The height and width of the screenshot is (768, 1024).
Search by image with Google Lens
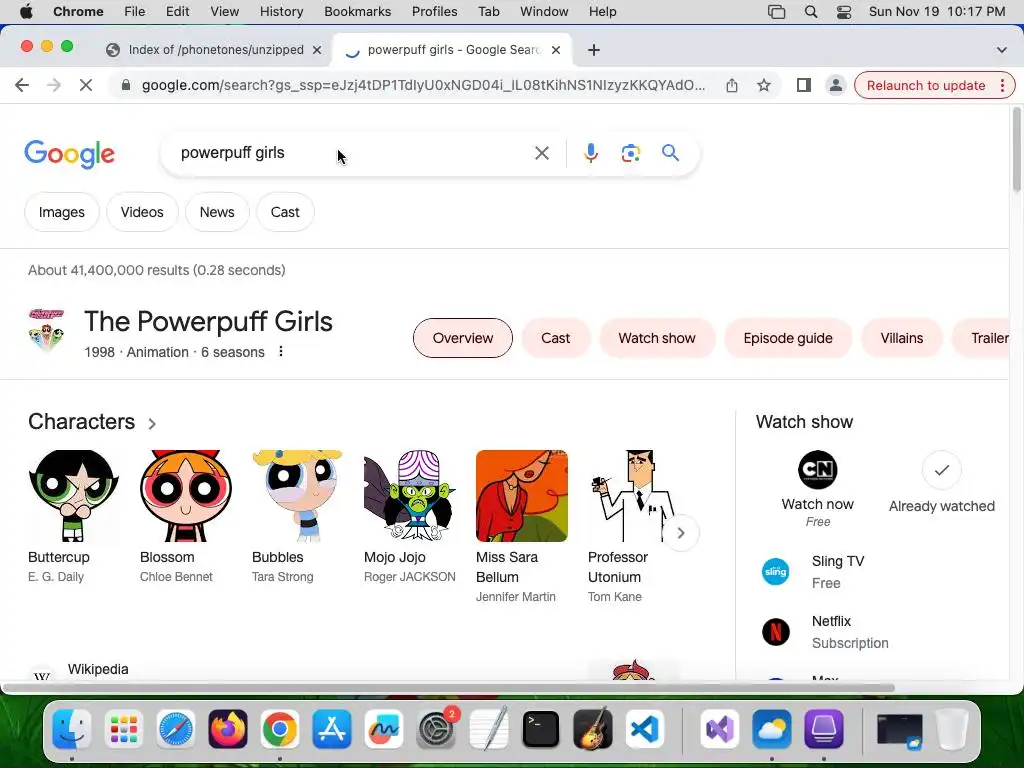click(x=631, y=153)
